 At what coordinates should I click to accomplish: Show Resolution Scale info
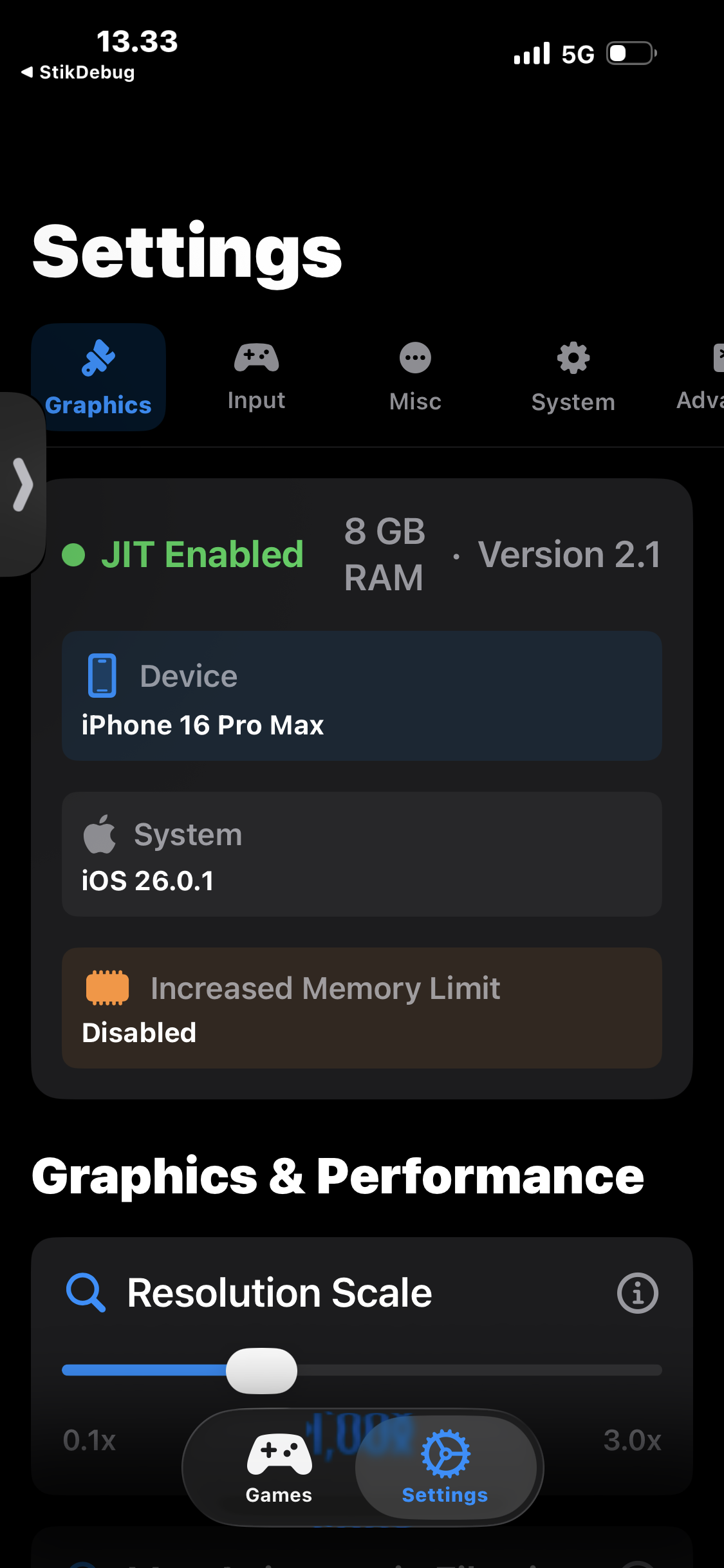pos(637,1293)
